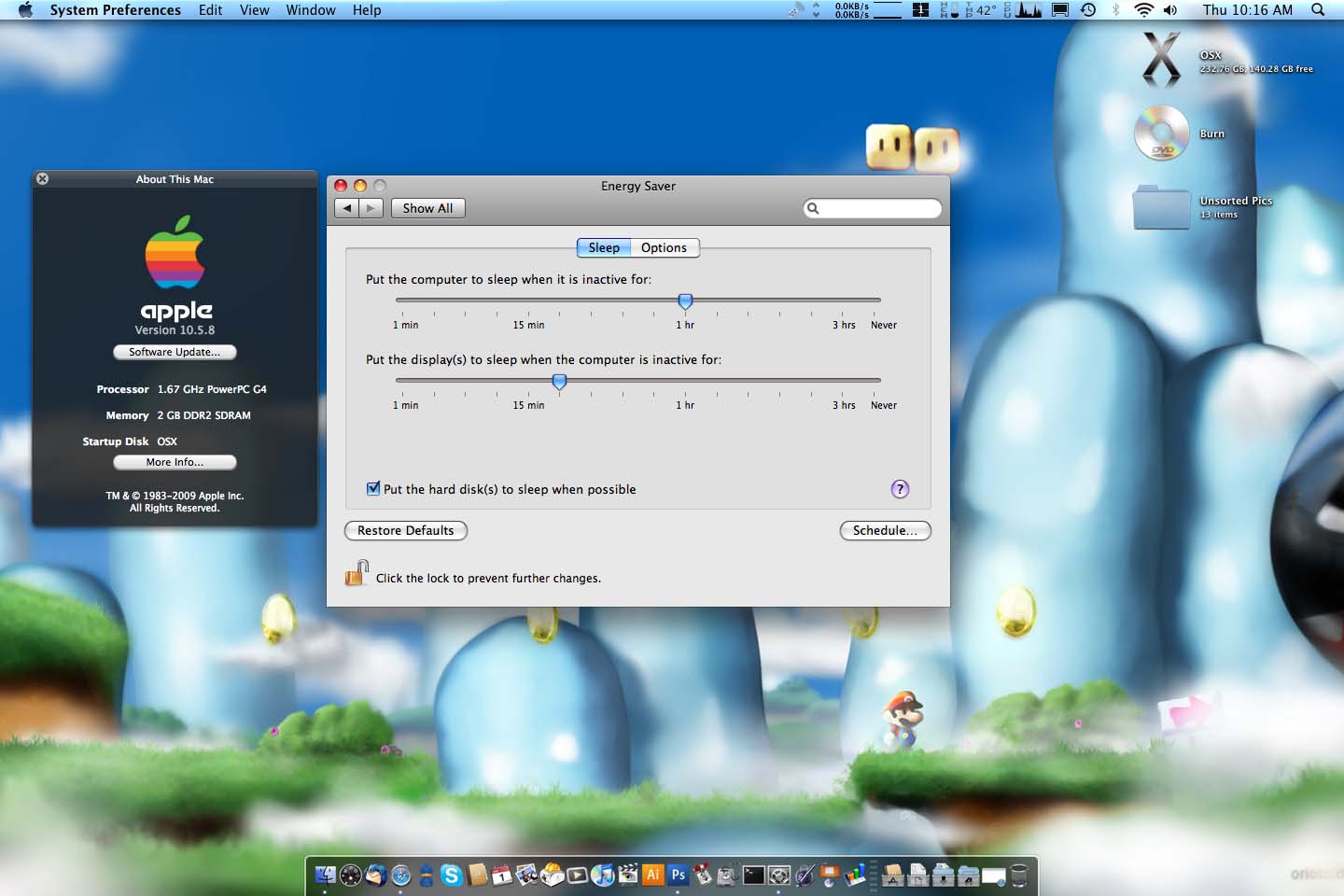Switch to the Options tab
The width and height of the screenshot is (1344, 896).
pyautogui.click(x=665, y=247)
